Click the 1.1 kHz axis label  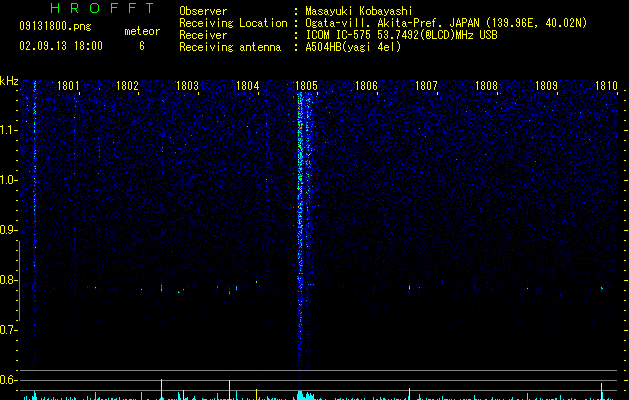[8, 130]
